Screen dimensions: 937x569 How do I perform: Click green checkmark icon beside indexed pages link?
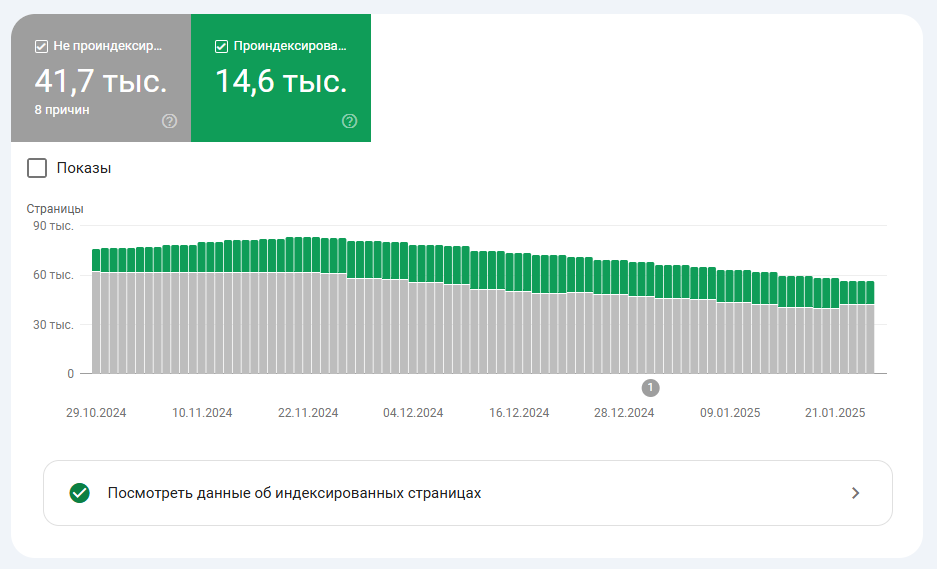click(80, 493)
